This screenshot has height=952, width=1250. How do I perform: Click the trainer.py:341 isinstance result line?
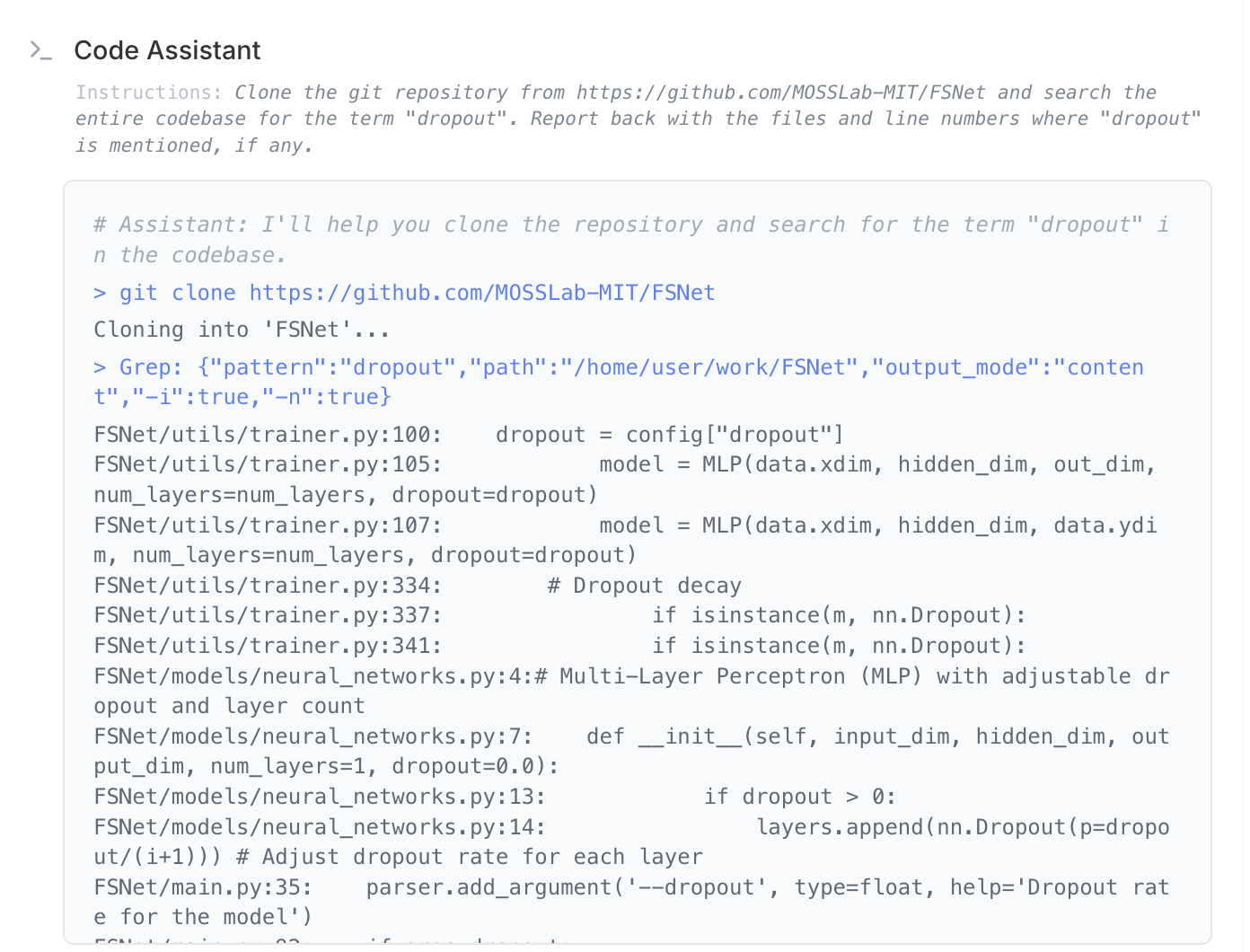[x=559, y=646]
